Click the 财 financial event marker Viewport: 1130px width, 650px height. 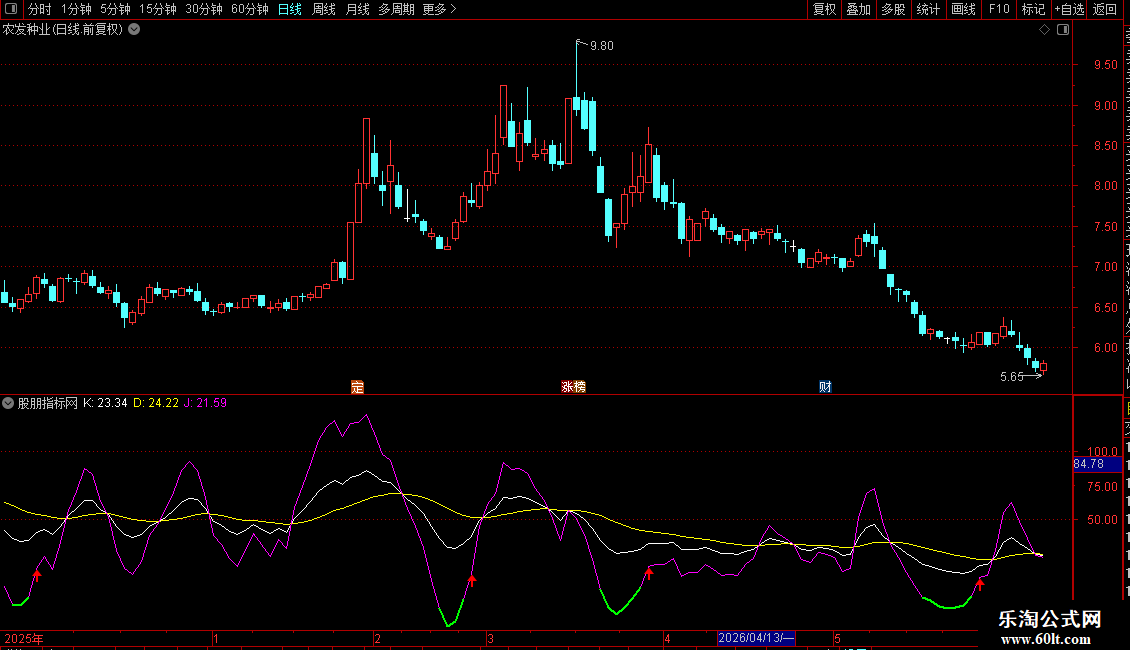pyautogui.click(x=825, y=387)
